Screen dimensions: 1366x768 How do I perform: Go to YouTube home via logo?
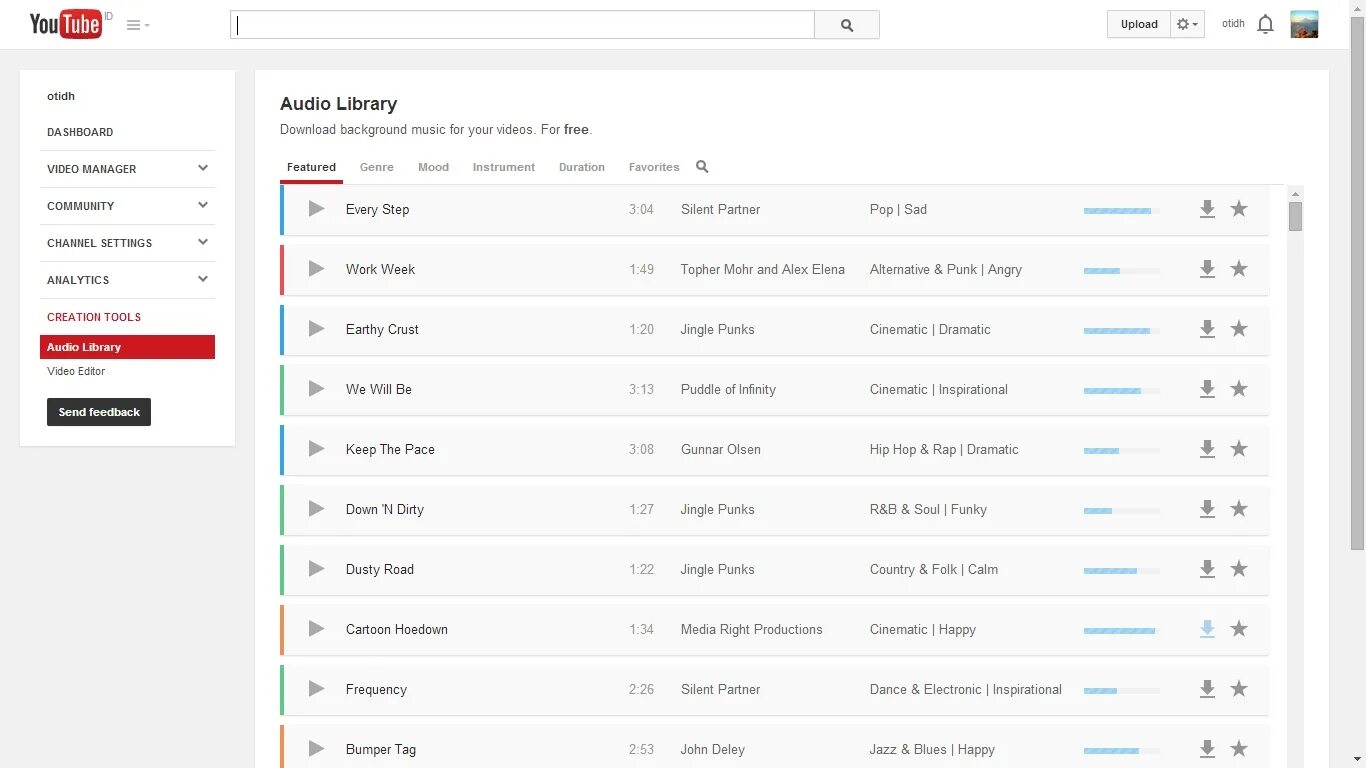[66, 24]
